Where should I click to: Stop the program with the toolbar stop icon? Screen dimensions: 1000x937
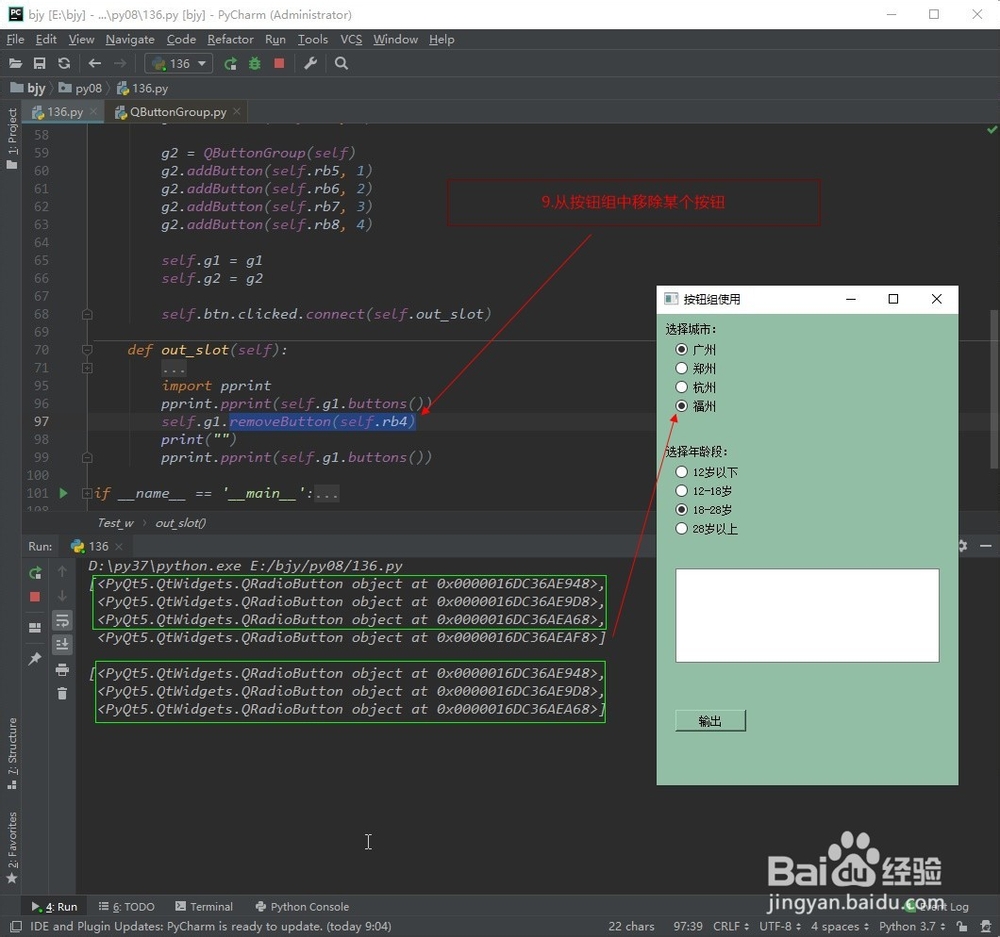click(279, 63)
